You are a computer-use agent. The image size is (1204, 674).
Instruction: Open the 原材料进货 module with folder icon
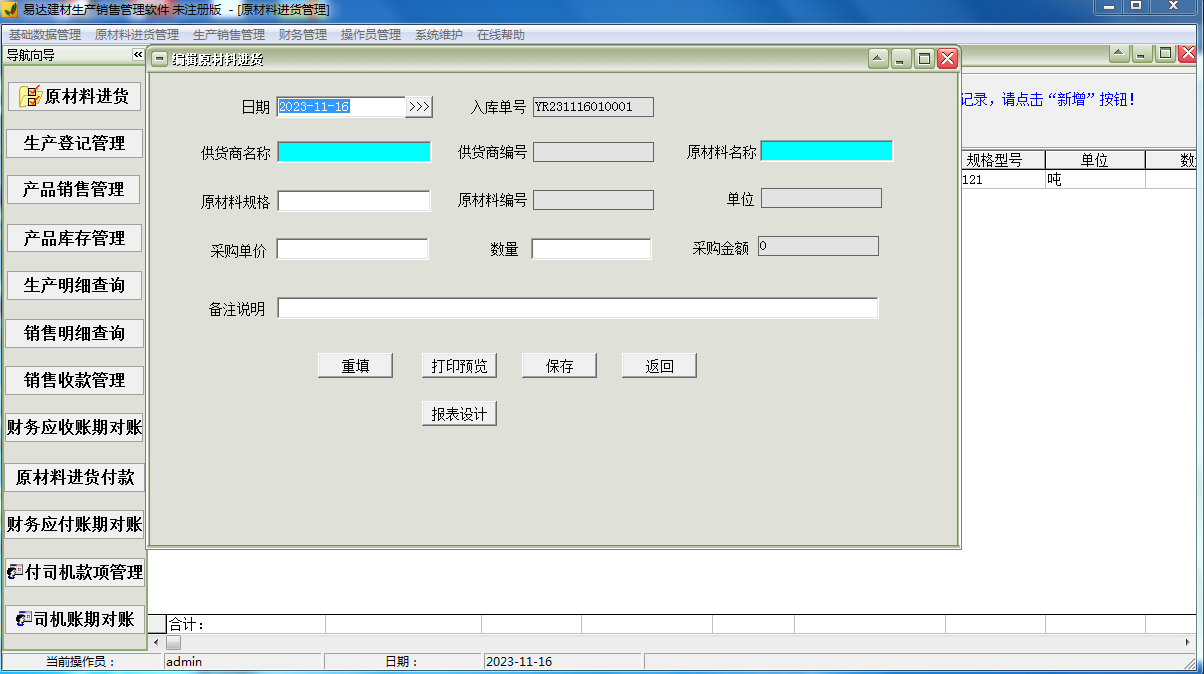(x=74, y=96)
